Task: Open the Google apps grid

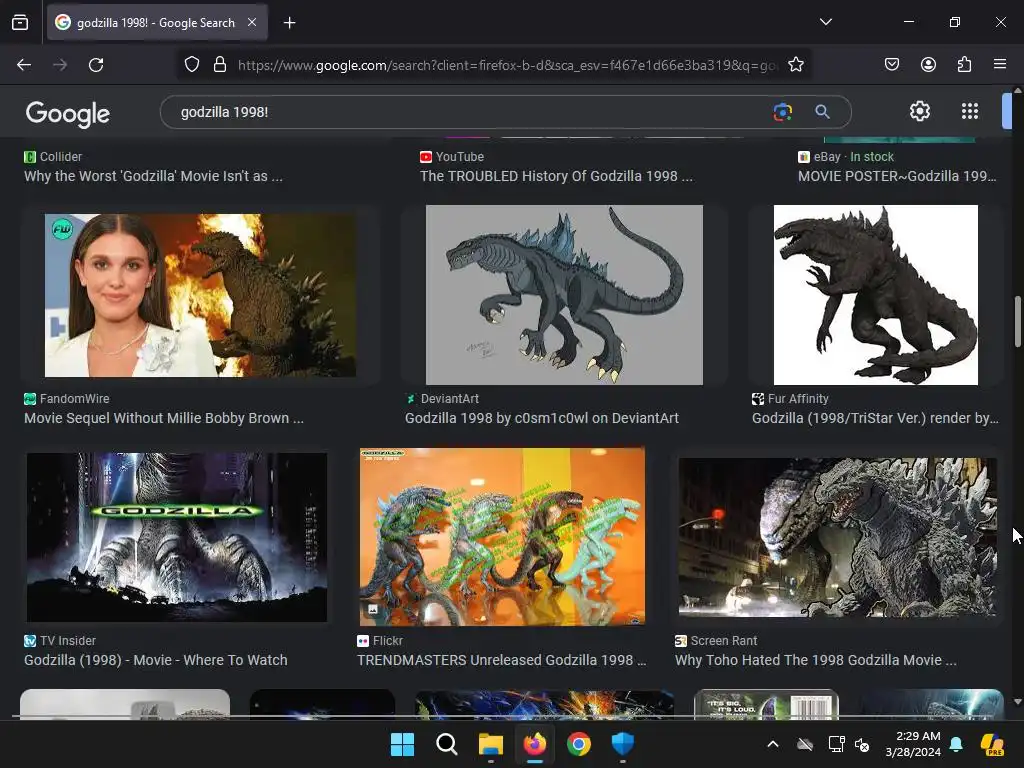Action: [x=970, y=111]
